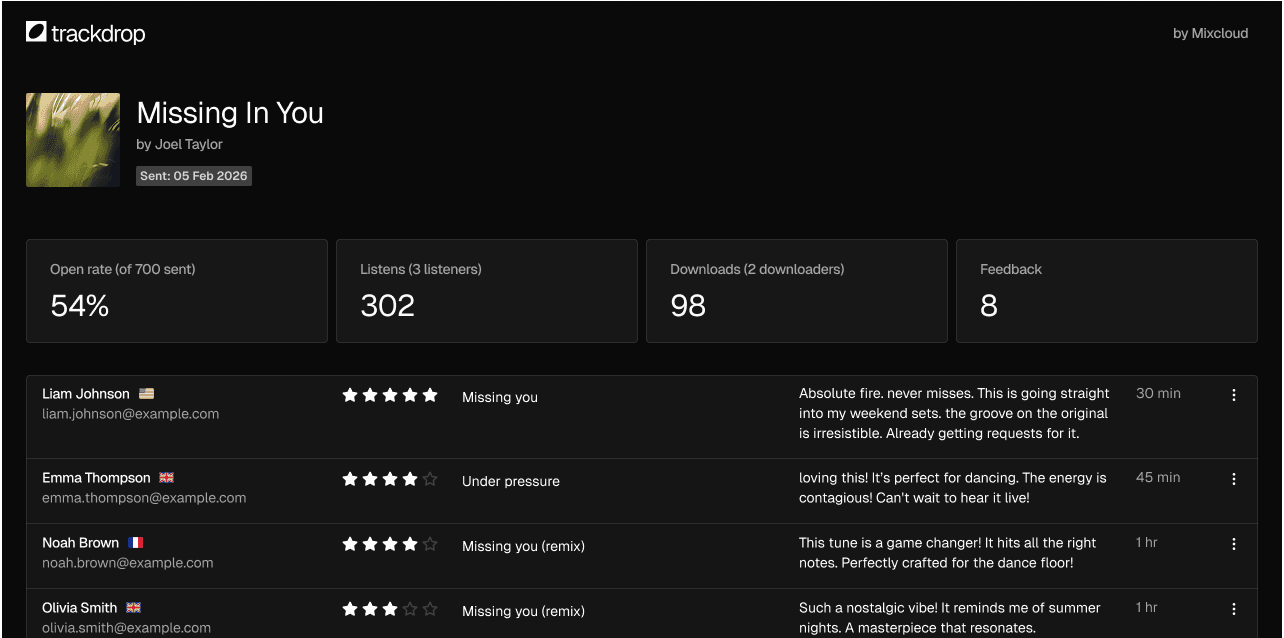
Task: Click the '45 min' timestamp
Action: (1158, 478)
